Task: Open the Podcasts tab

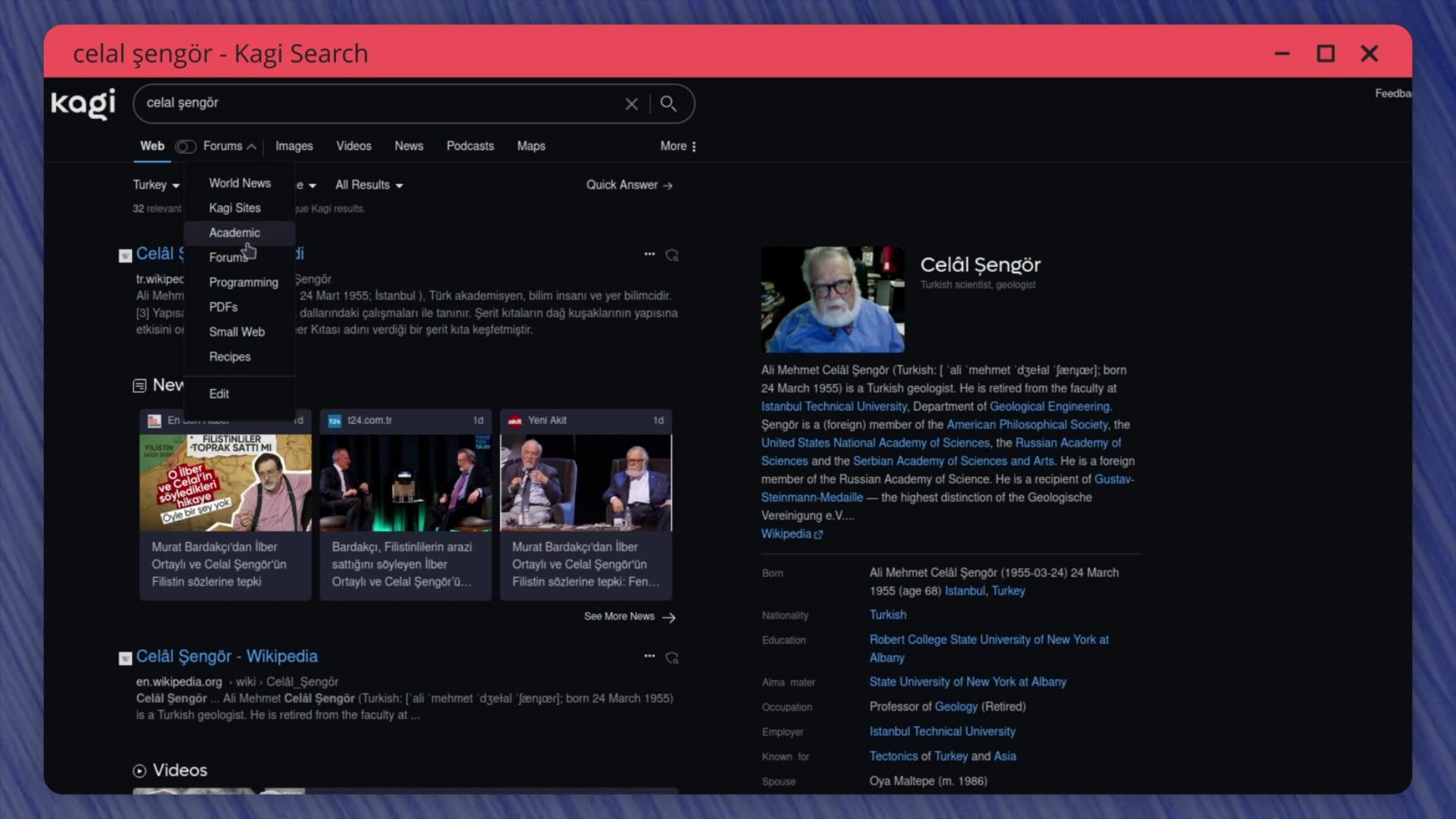Action: (470, 146)
